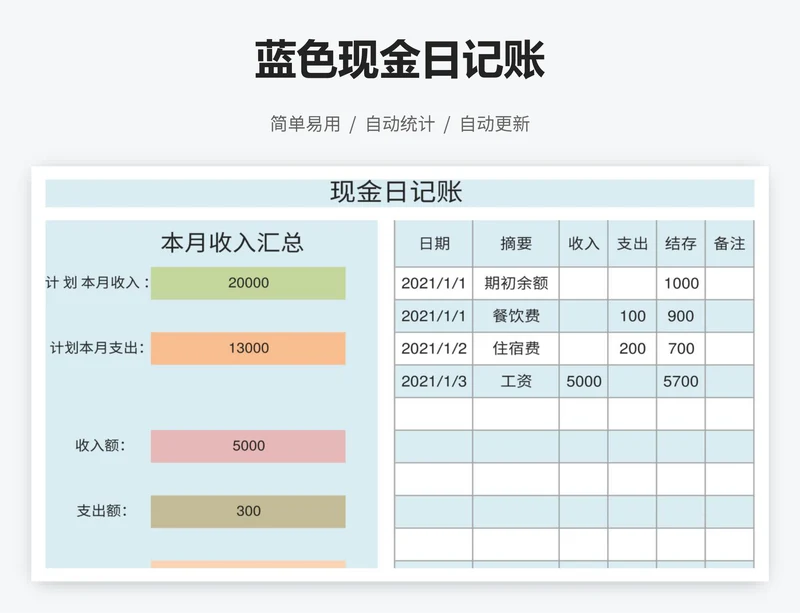Click the 住宿费 summary cell
The width and height of the screenshot is (800, 613).
516,349
